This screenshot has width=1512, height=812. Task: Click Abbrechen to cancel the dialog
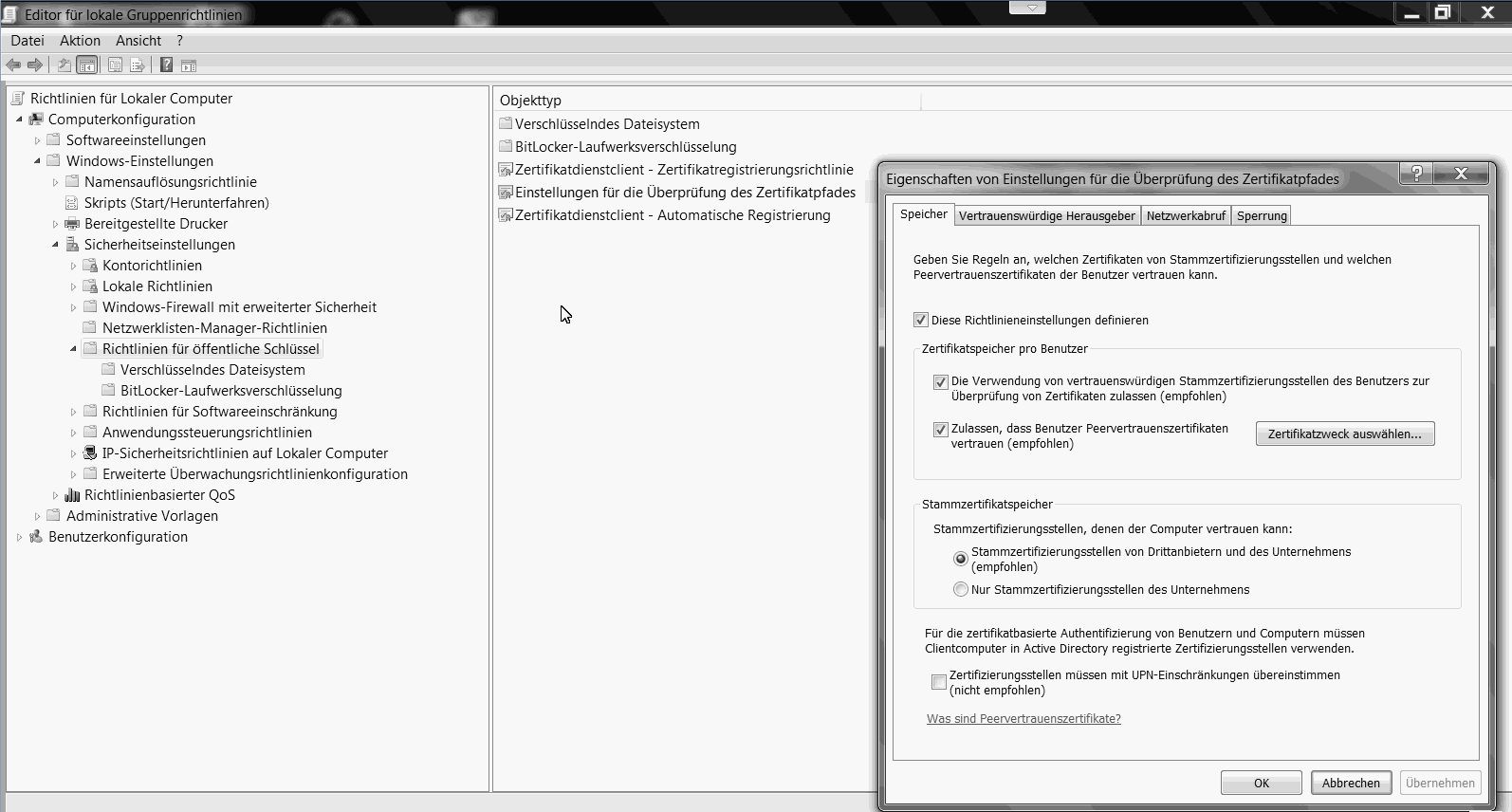[1351, 783]
